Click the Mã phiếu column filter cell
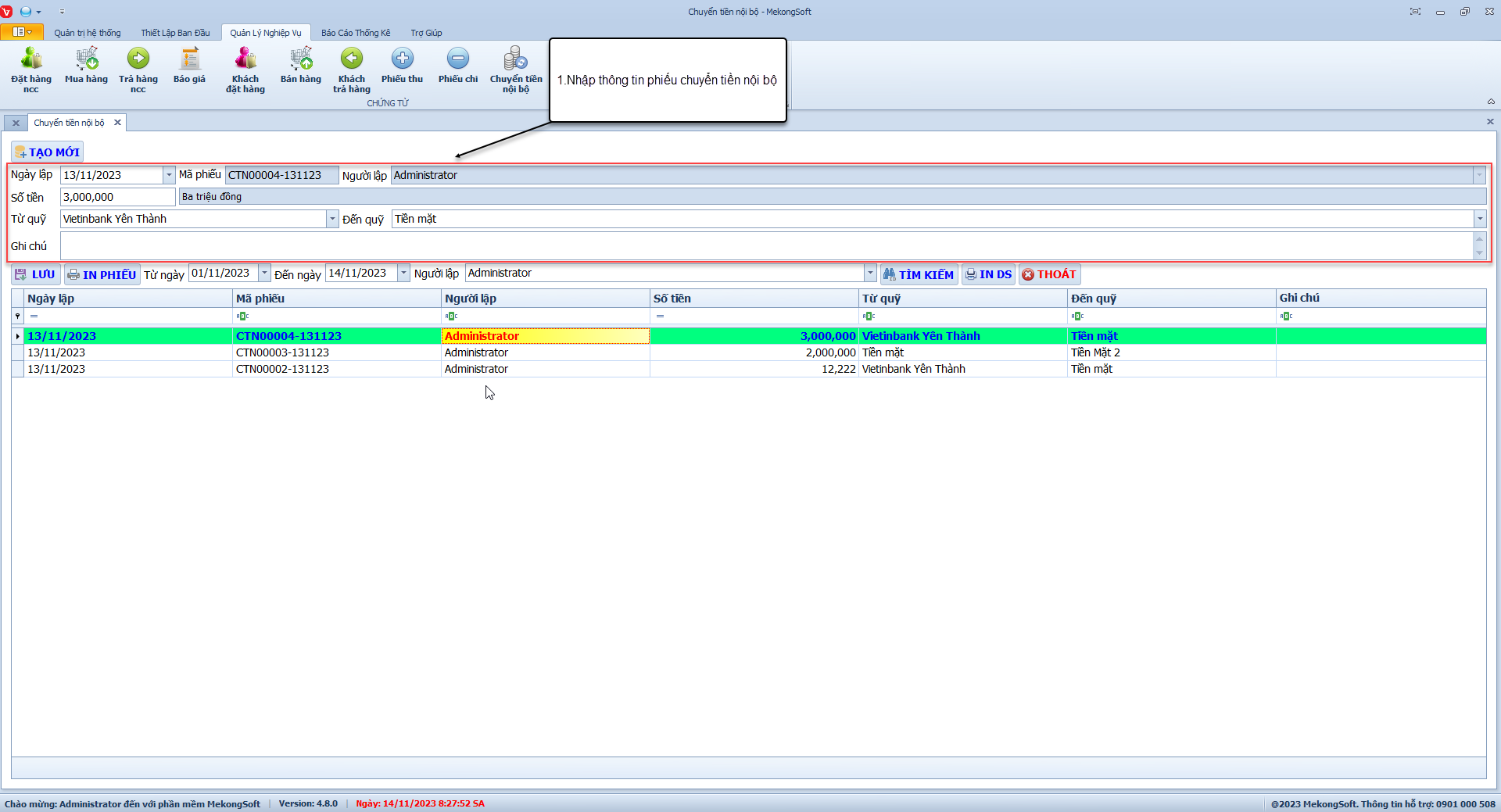 click(x=337, y=316)
